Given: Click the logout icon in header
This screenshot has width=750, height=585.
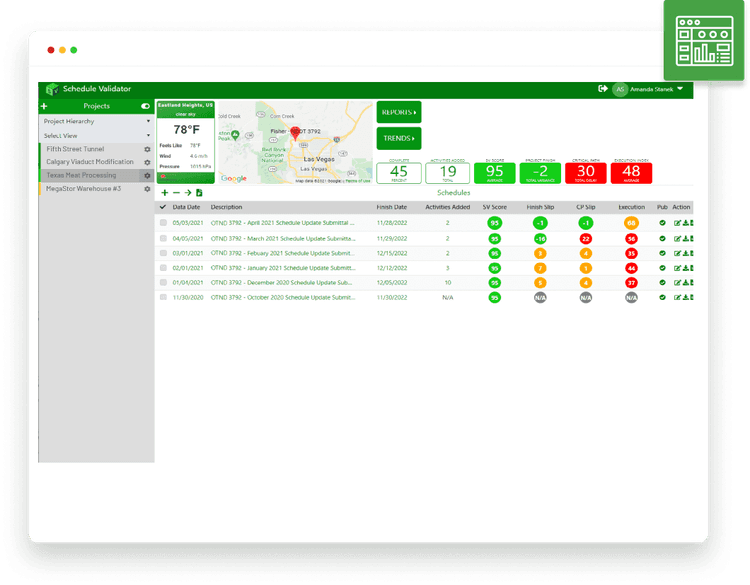Looking at the screenshot, I should pos(603,88).
